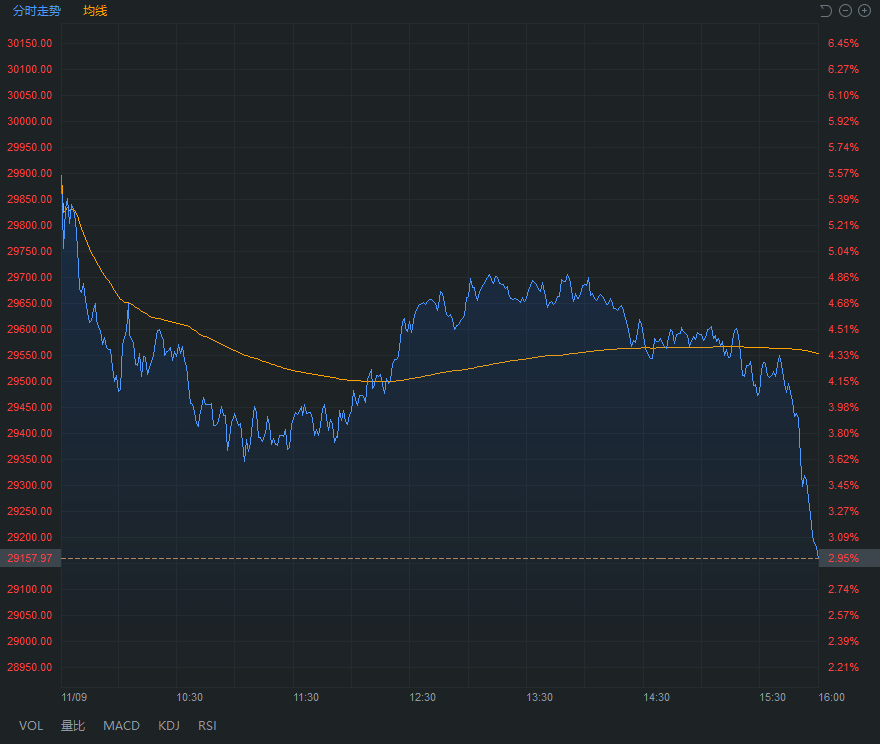
Task: Click the 6.45% top percentage axis label
Action: 843,44
